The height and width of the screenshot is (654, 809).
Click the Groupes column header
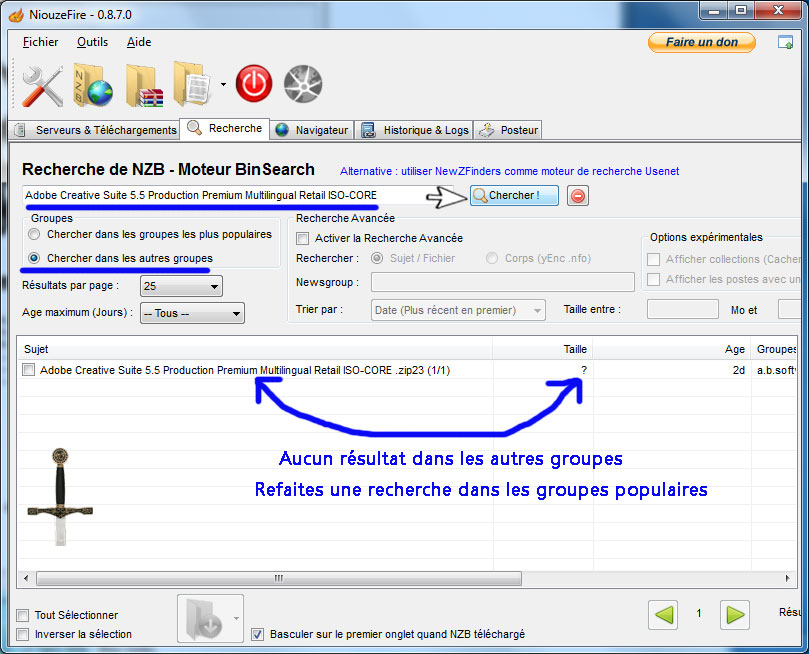click(x=774, y=349)
